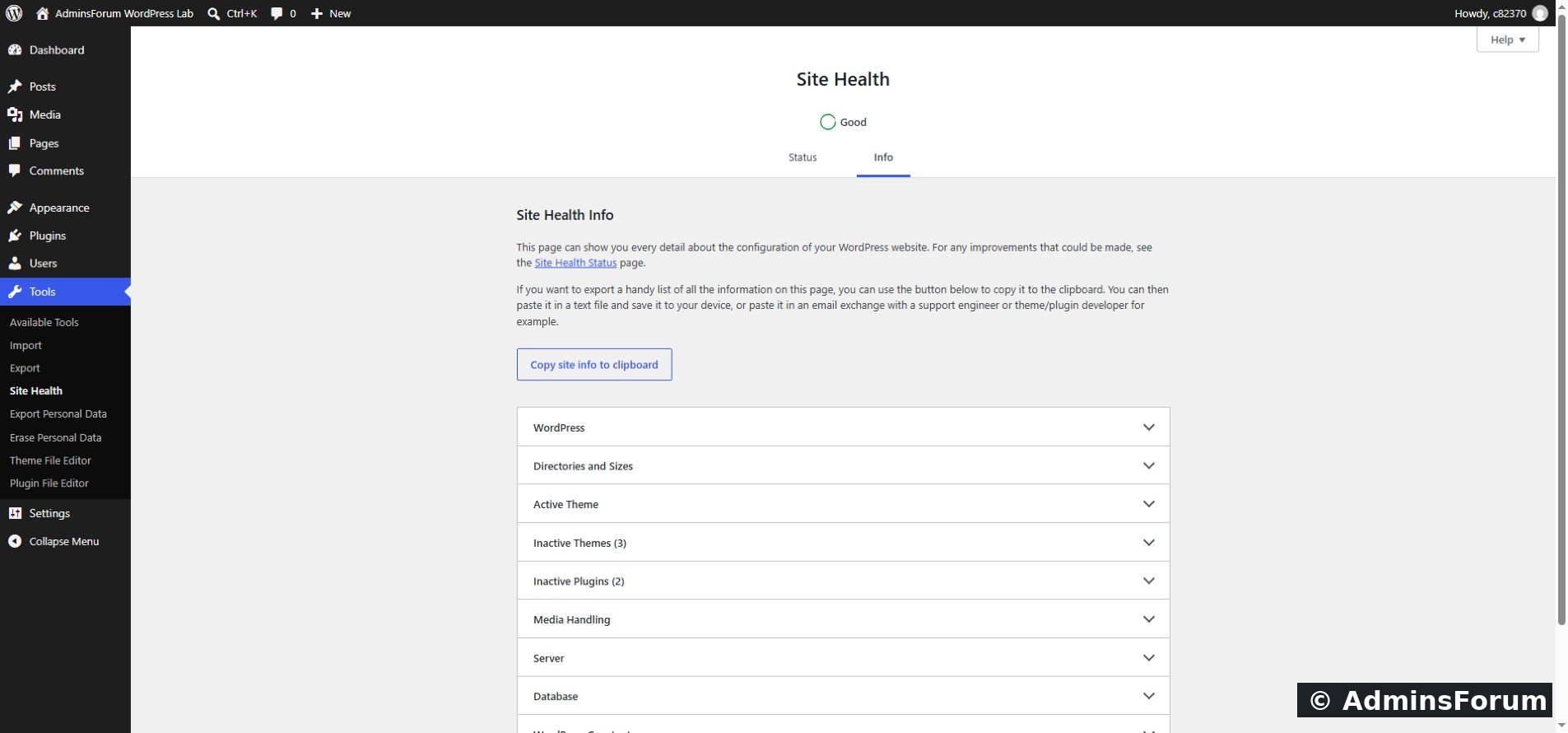This screenshot has width=1568, height=733.
Task: Open the search icon labeled Ctrl+K
Action: 214,13
